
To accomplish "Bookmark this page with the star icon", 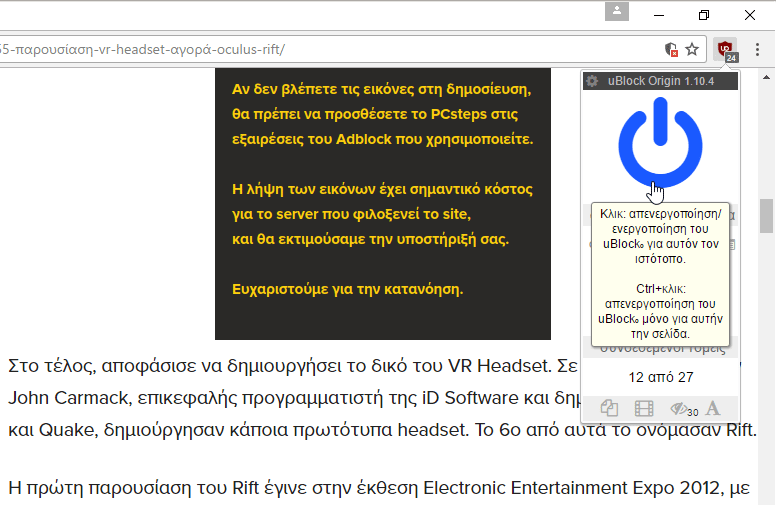I will (x=692, y=49).
